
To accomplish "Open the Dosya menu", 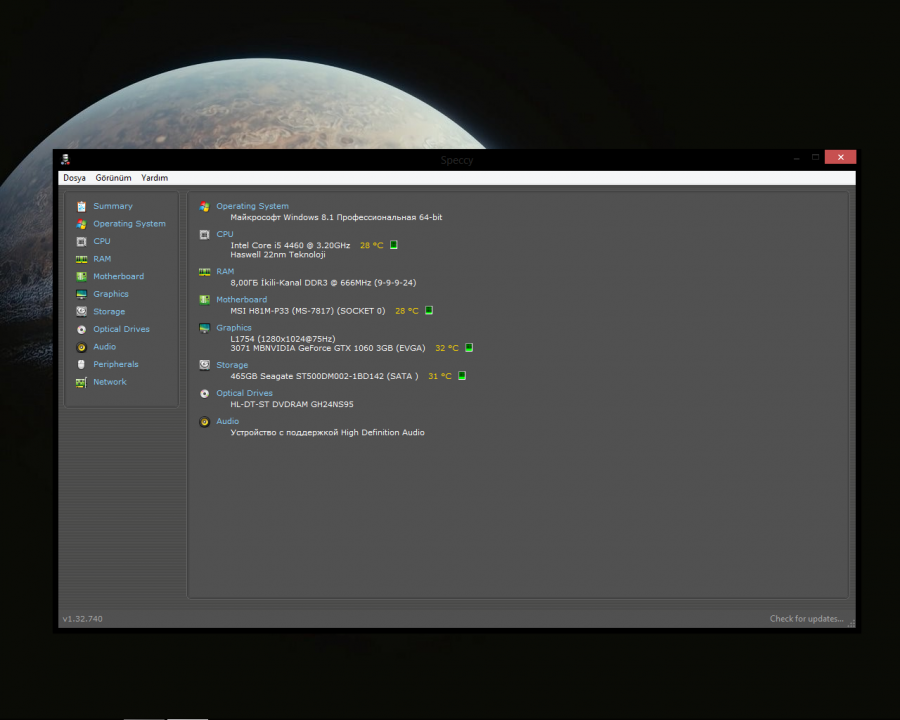I will [74, 178].
